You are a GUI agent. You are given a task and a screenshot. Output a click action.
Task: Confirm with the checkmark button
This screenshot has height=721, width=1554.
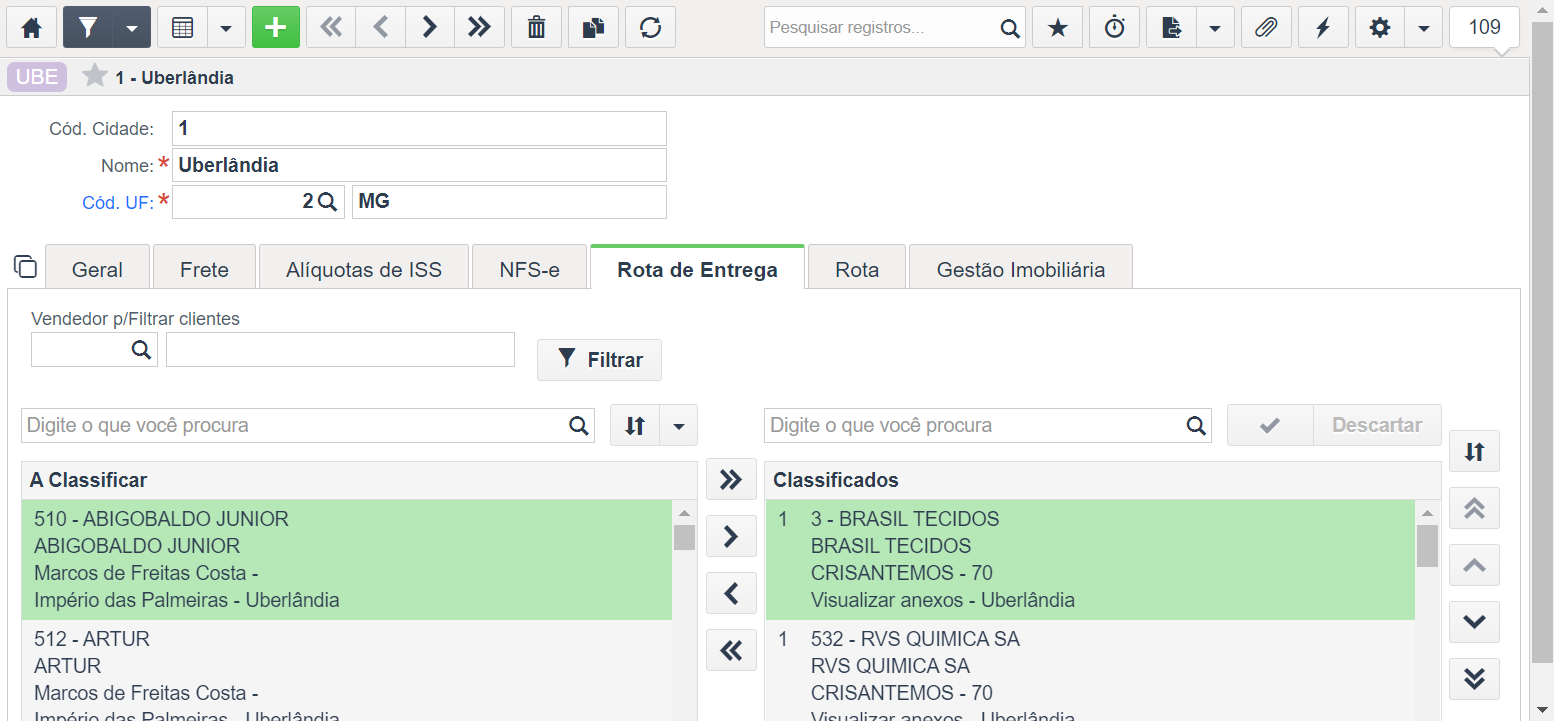point(1270,425)
